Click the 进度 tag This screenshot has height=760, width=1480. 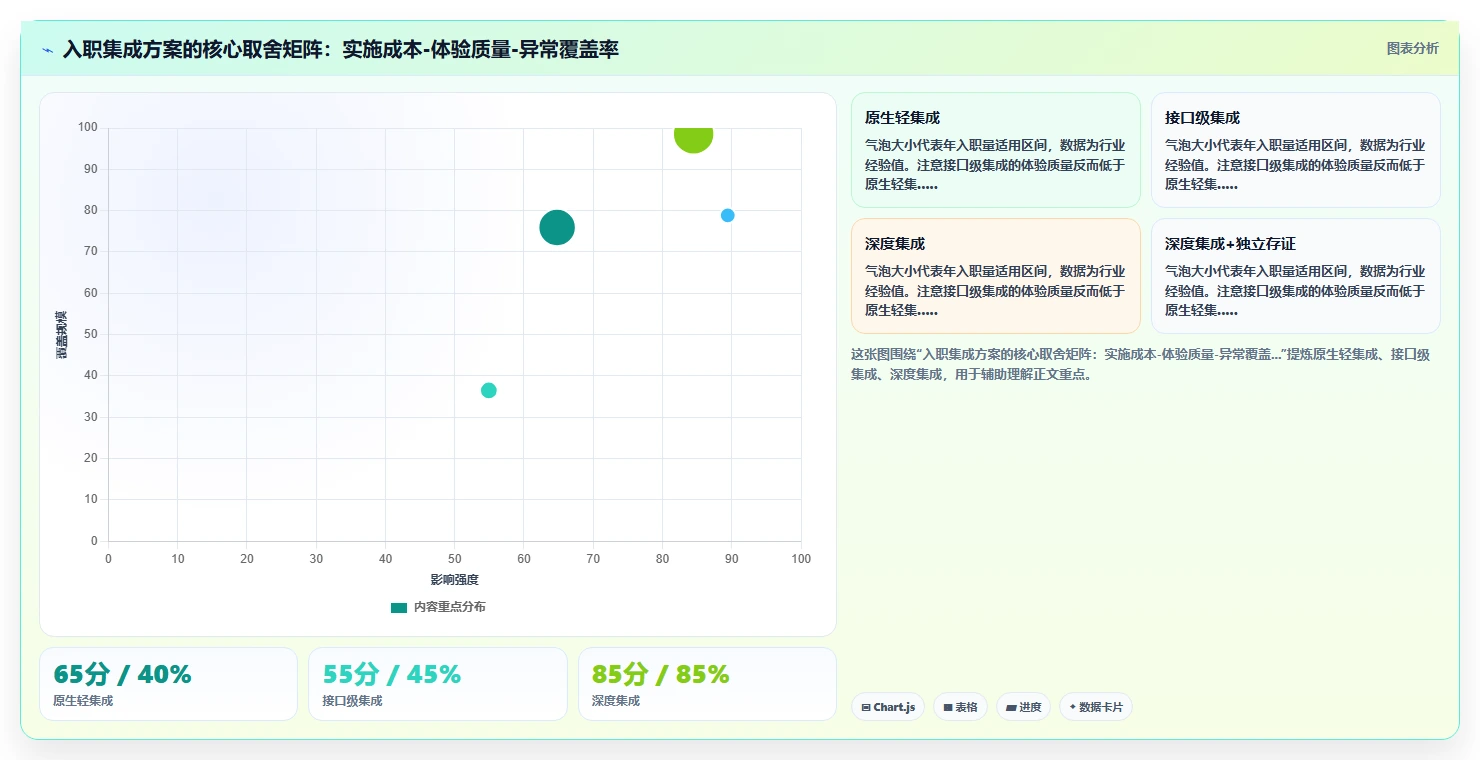[1023, 707]
